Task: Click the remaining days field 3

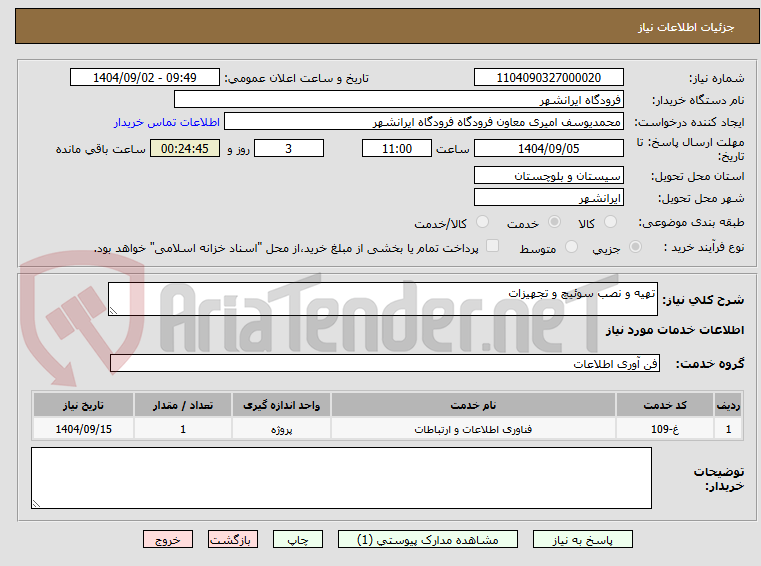Action: 289,149
